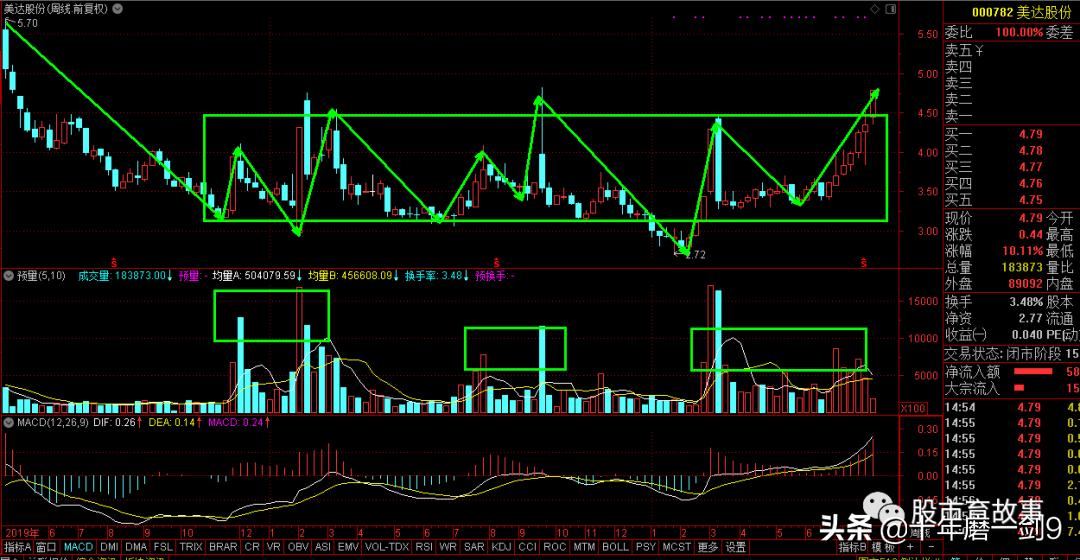The width and height of the screenshot is (1080, 560).
Task: Switch to the VOL-TDX indicator tab
Action: 387,547
